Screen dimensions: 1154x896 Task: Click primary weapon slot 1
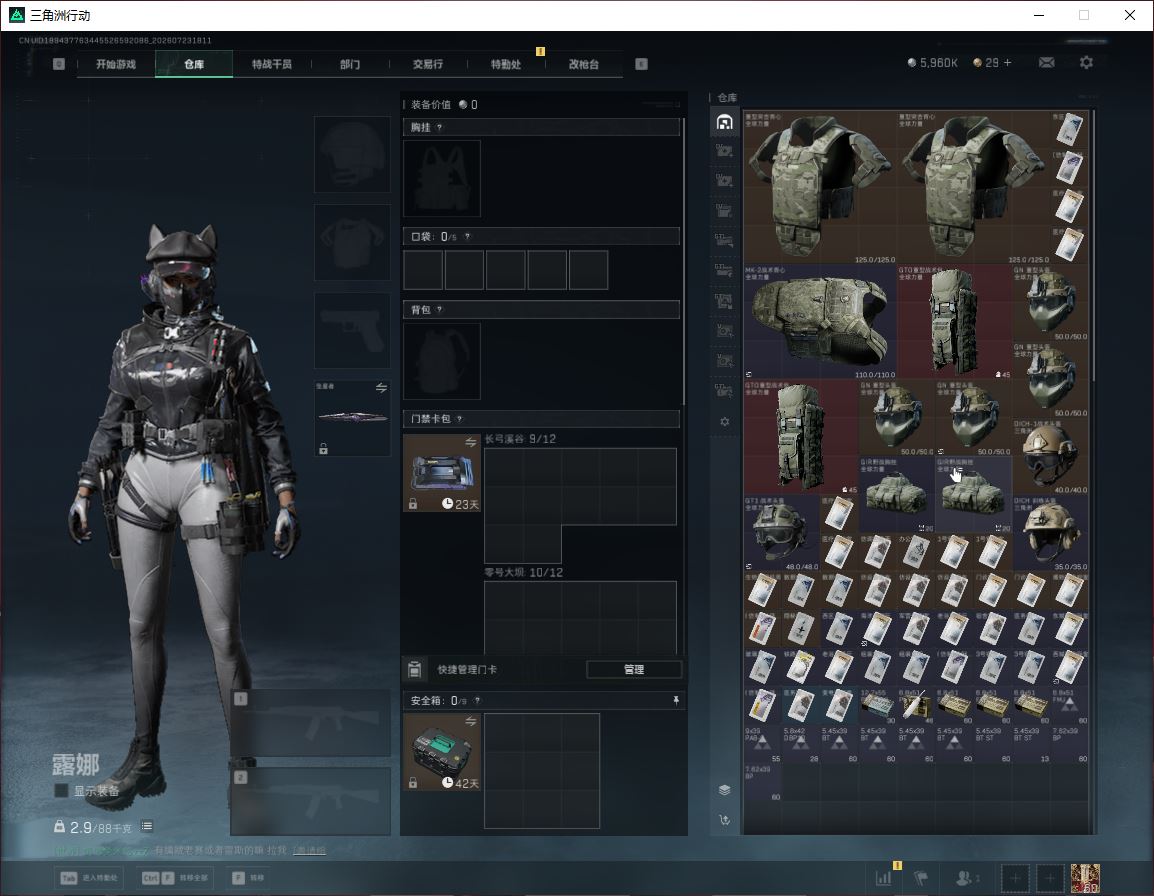311,723
